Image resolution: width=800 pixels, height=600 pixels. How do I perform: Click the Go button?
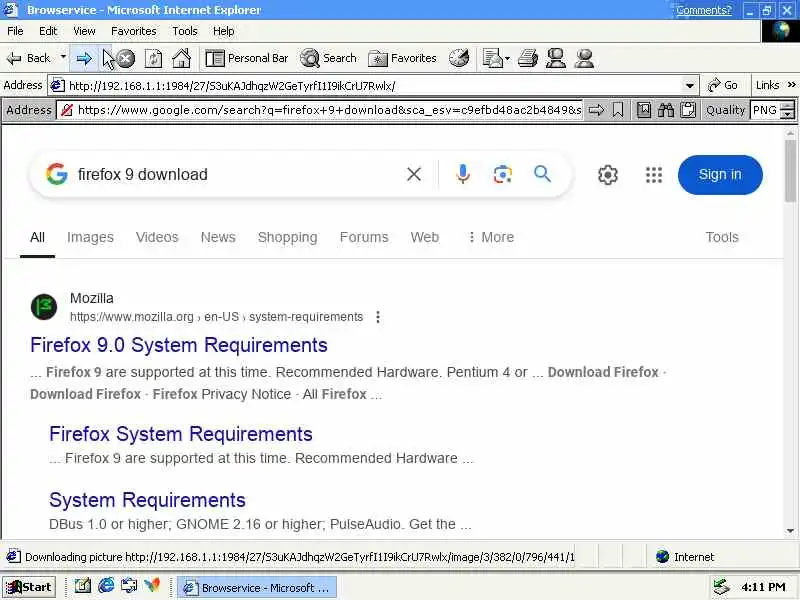[x=723, y=85]
